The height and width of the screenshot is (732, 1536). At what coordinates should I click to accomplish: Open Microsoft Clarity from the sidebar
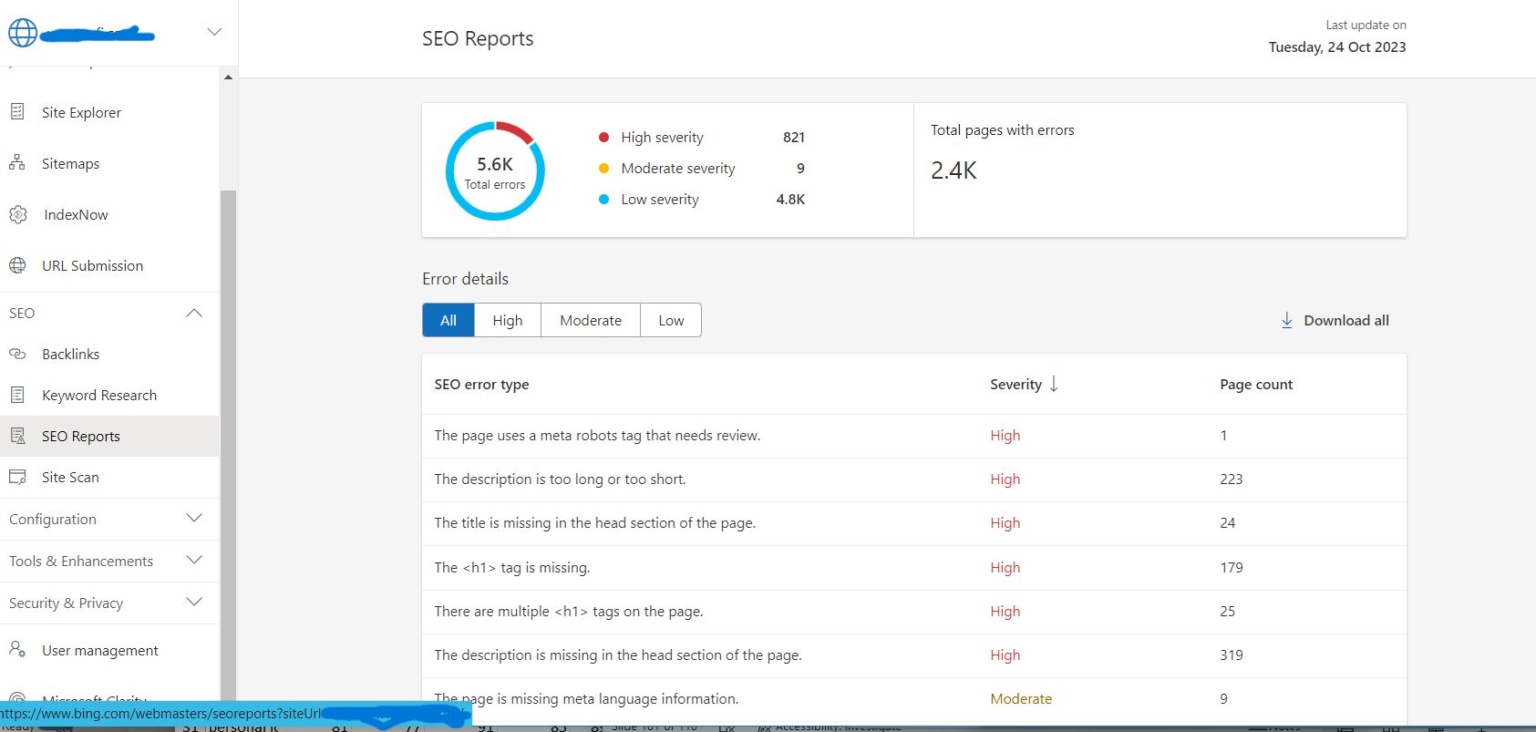[95, 700]
